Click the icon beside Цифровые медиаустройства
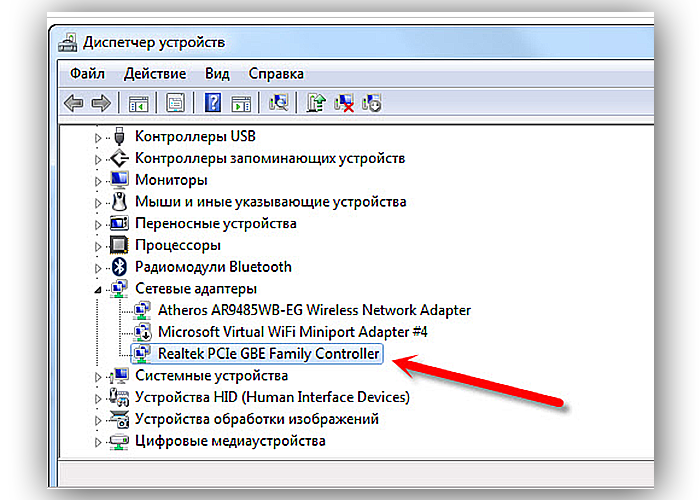The height and width of the screenshot is (500, 700). pyautogui.click(x=119, y=441)
